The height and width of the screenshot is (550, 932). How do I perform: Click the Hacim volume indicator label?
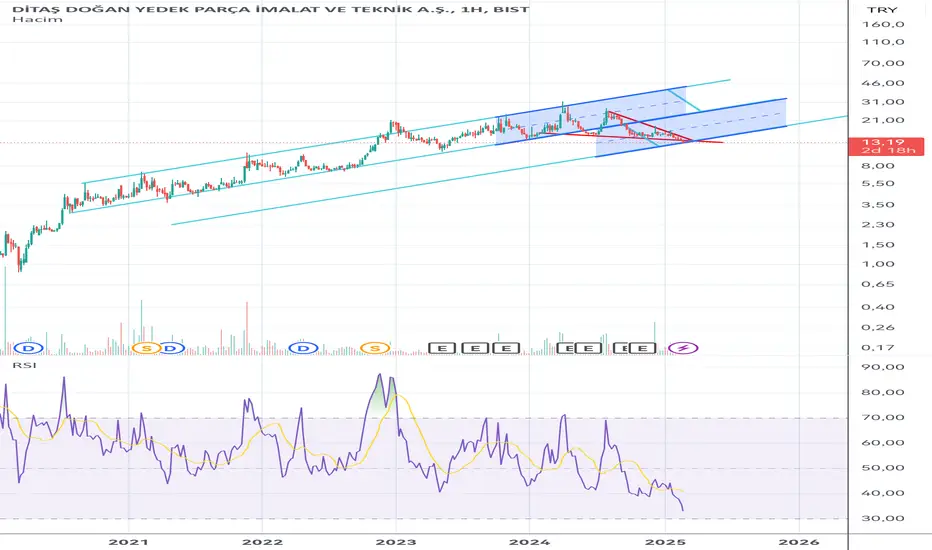pos(37,19)
